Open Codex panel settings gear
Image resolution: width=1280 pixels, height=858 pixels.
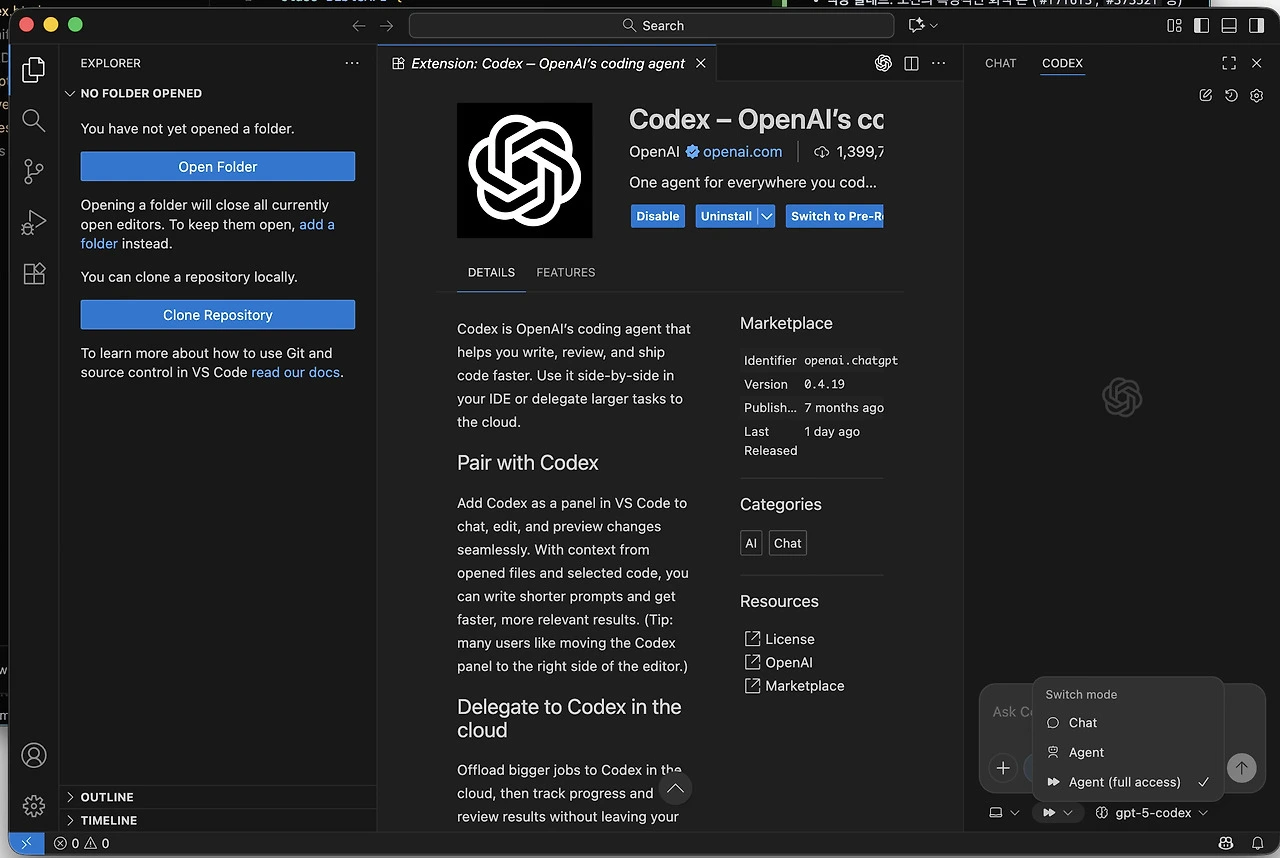pos(1257,95)
